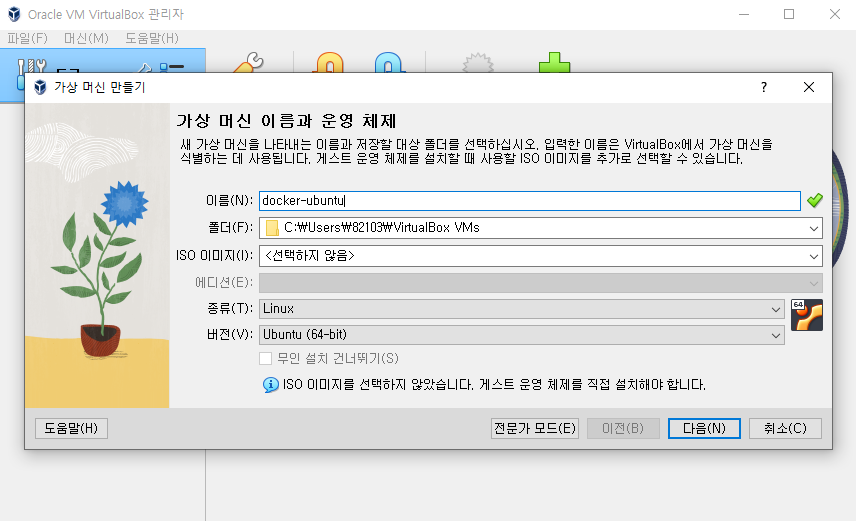Click the green plus Add toolbar icon
This screenshot has height=521, width=856.
click(554, 63)
